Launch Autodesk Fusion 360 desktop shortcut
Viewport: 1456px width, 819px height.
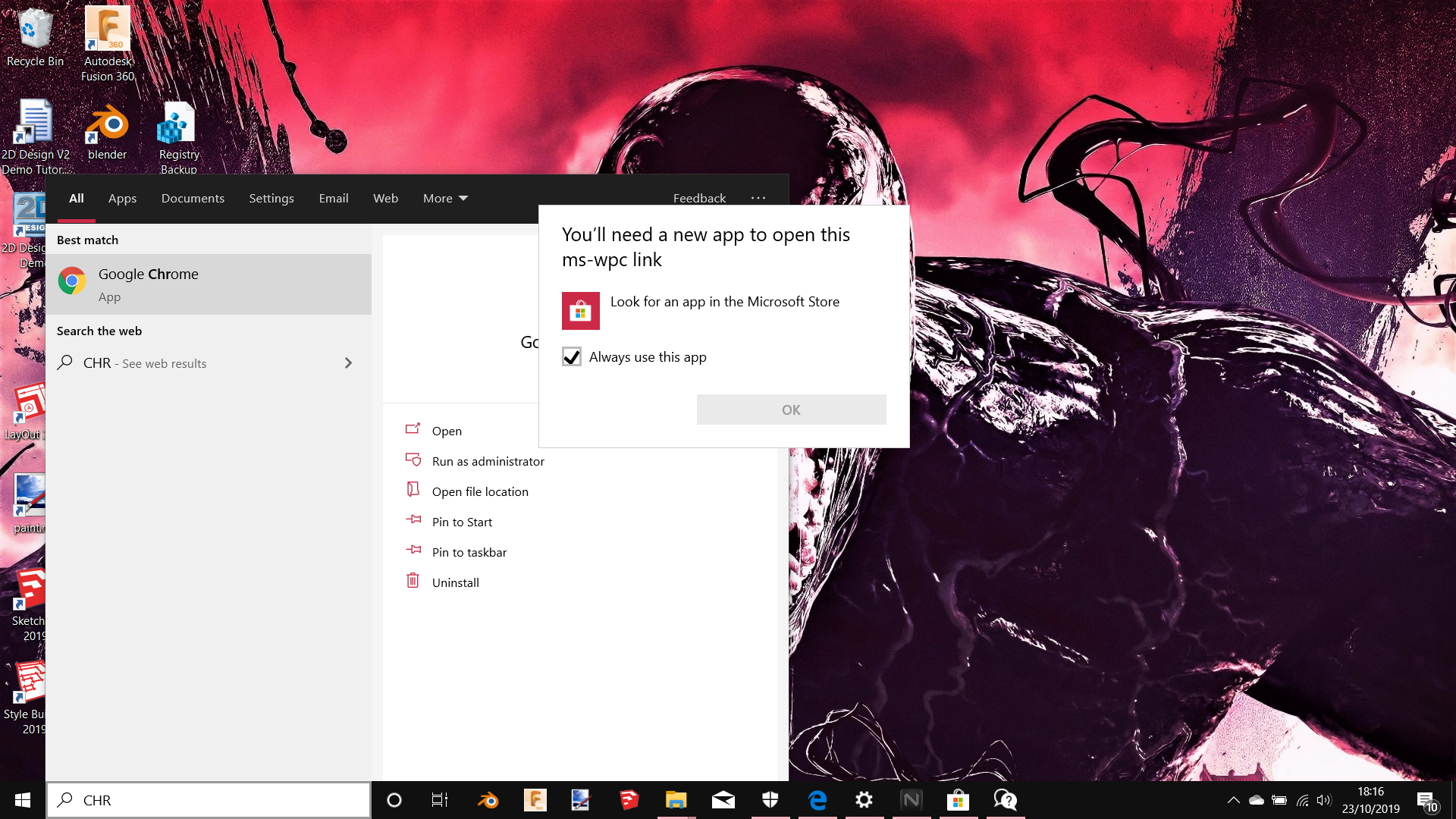pyautogui.click(x=108, y=44)
